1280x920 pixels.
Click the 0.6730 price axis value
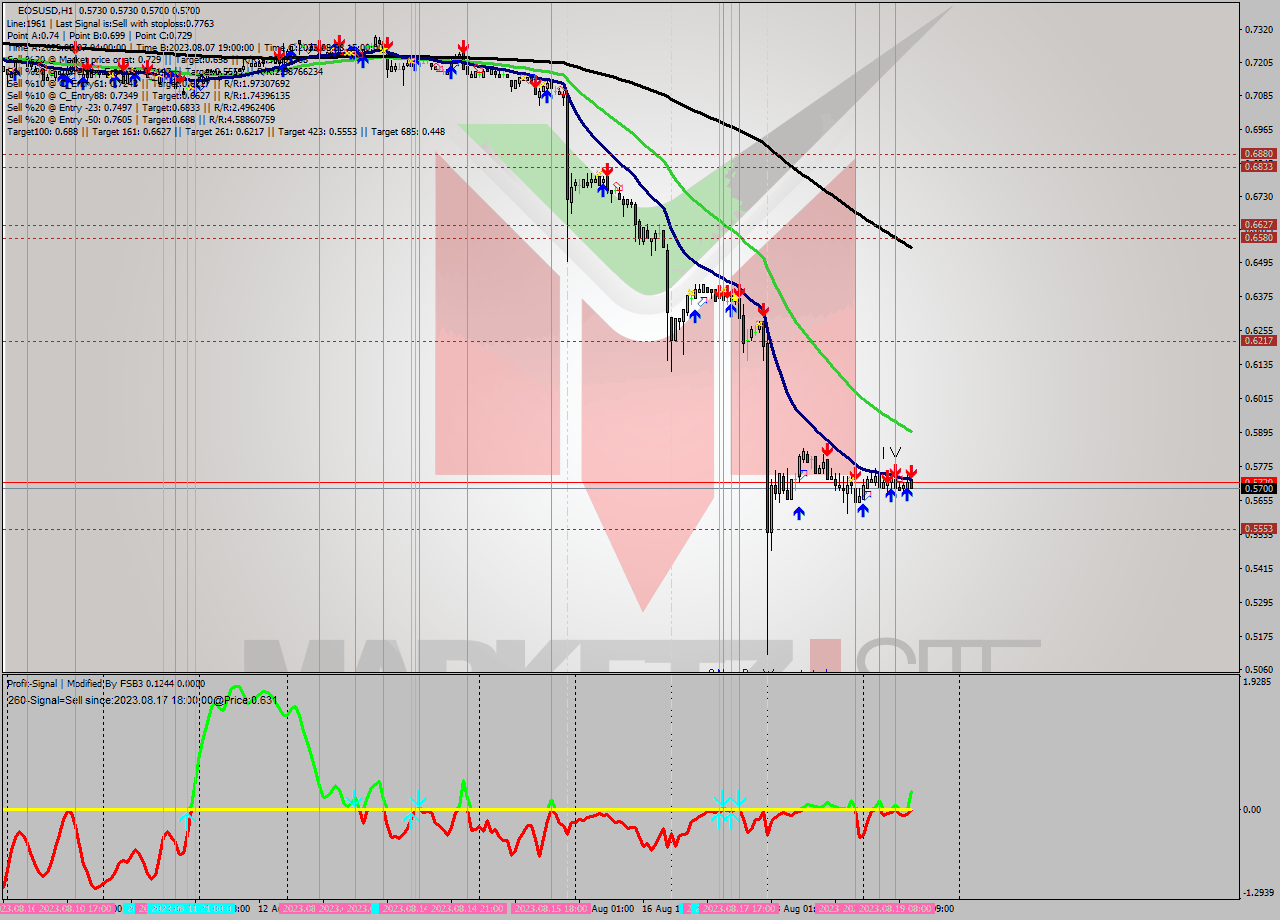1258,196
